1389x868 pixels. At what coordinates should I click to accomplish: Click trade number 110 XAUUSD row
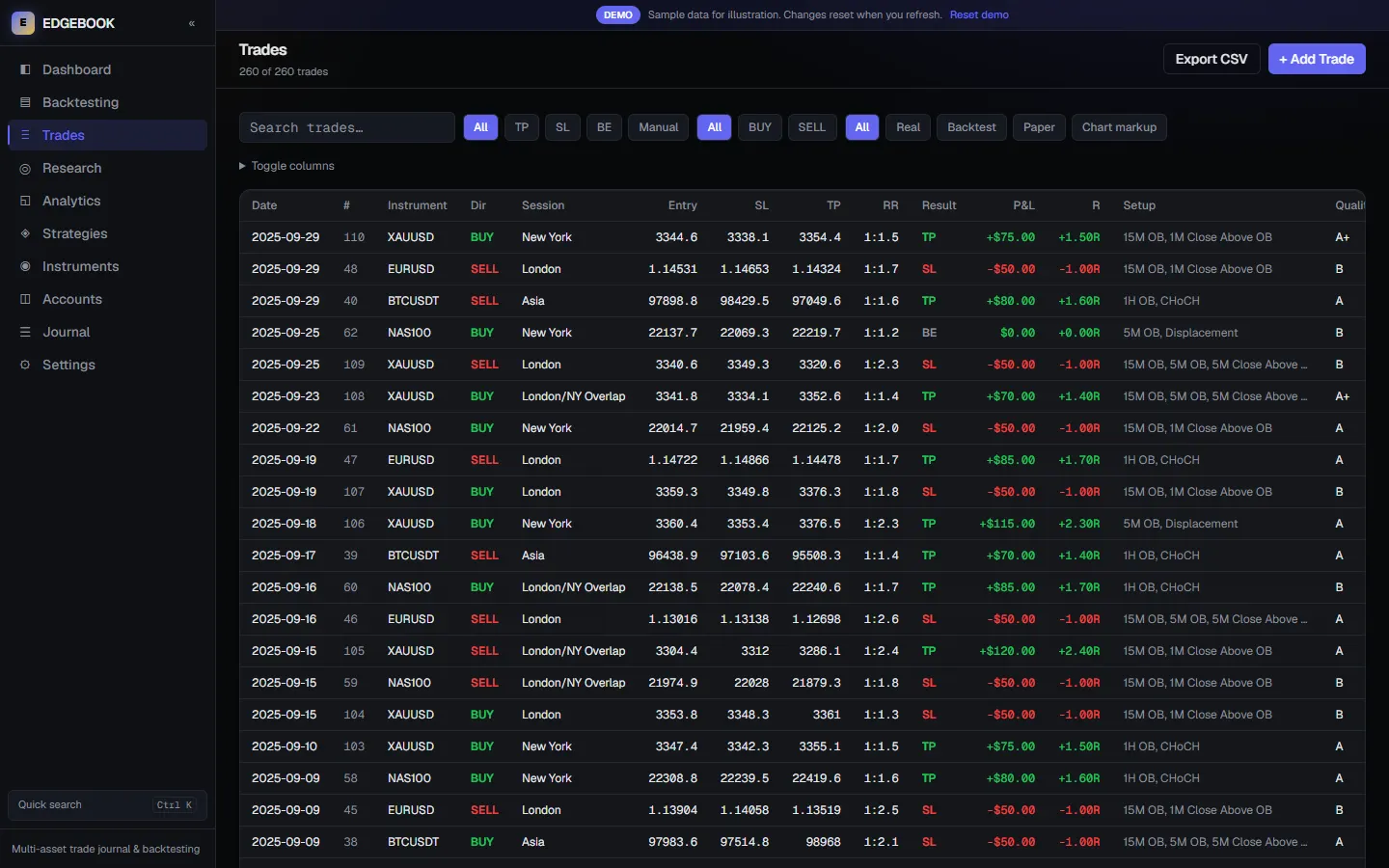(803, 237)
